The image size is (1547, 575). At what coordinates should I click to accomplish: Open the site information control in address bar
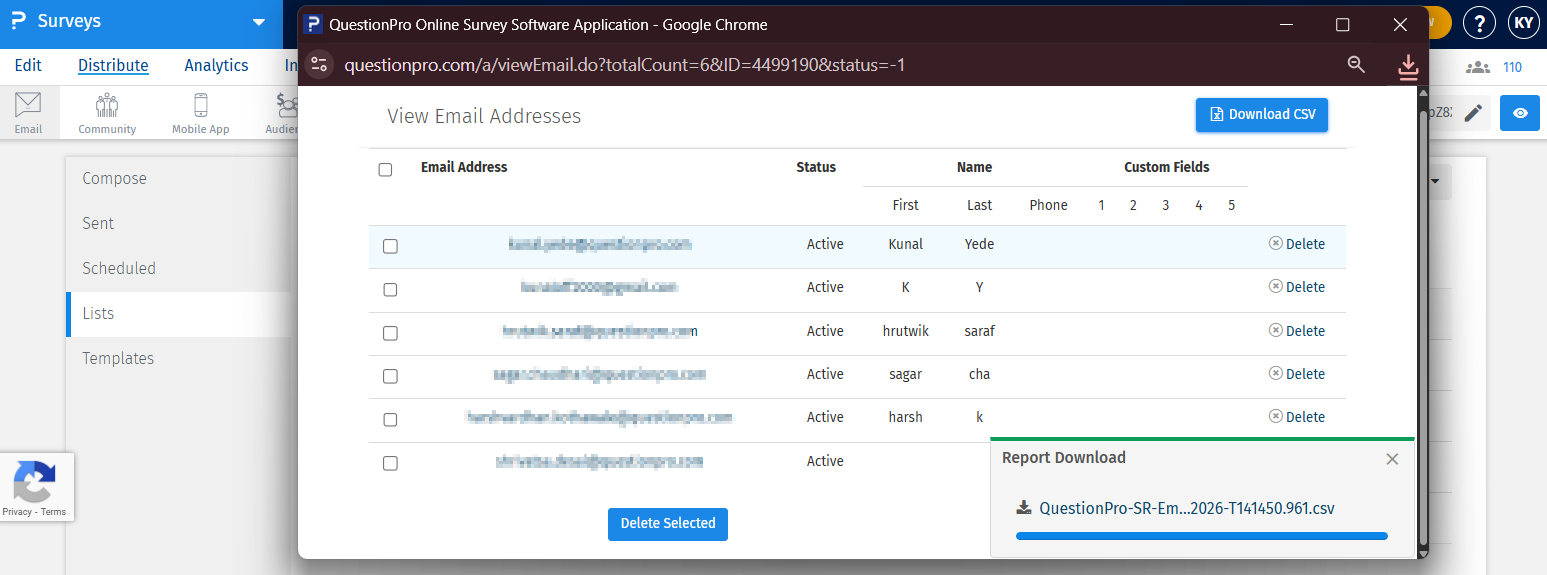319,65
